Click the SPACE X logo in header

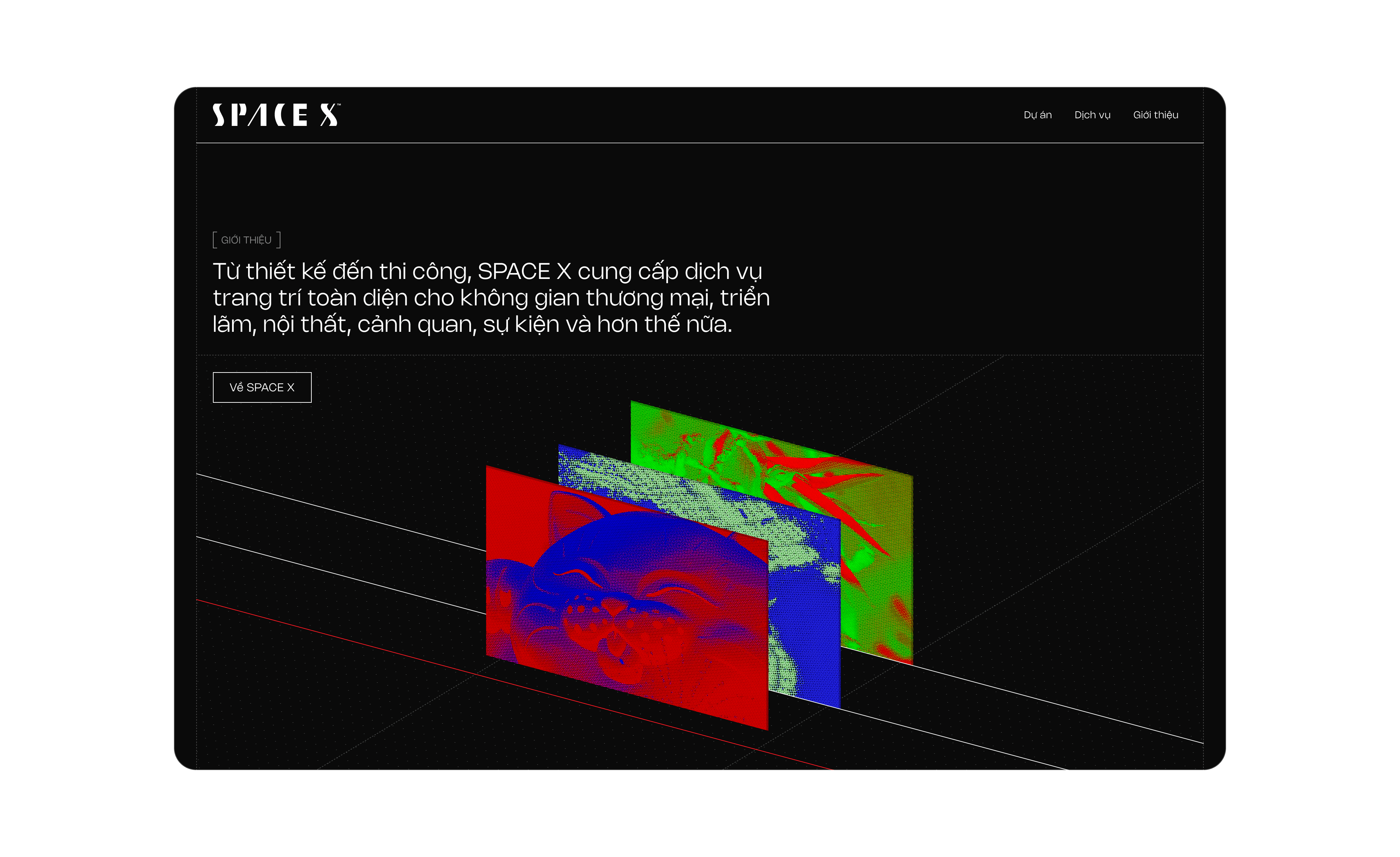(276, 115)
